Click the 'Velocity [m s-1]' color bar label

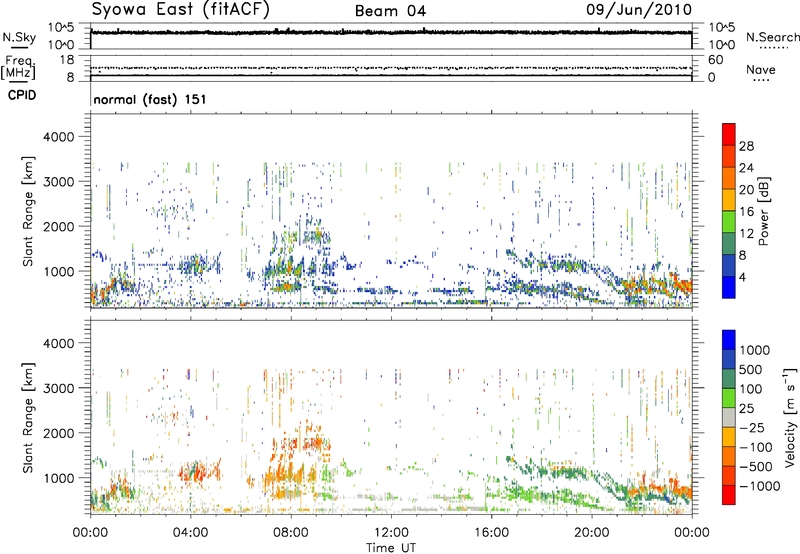790,417
